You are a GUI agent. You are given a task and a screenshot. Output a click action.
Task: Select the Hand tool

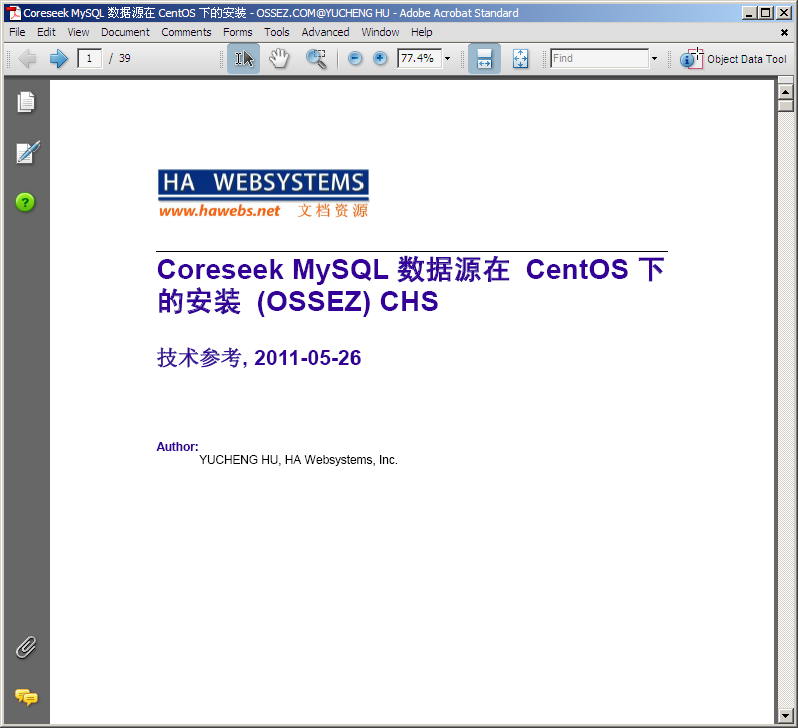pos(279,59)
